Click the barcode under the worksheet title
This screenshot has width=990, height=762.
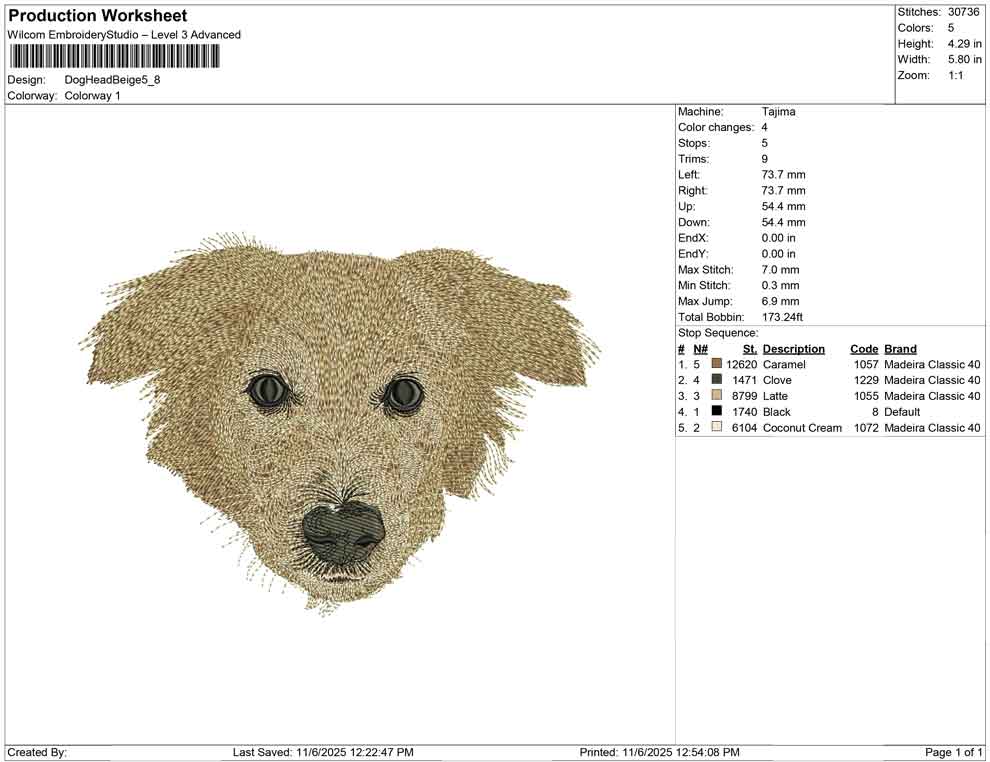click(x=114, y=57)
